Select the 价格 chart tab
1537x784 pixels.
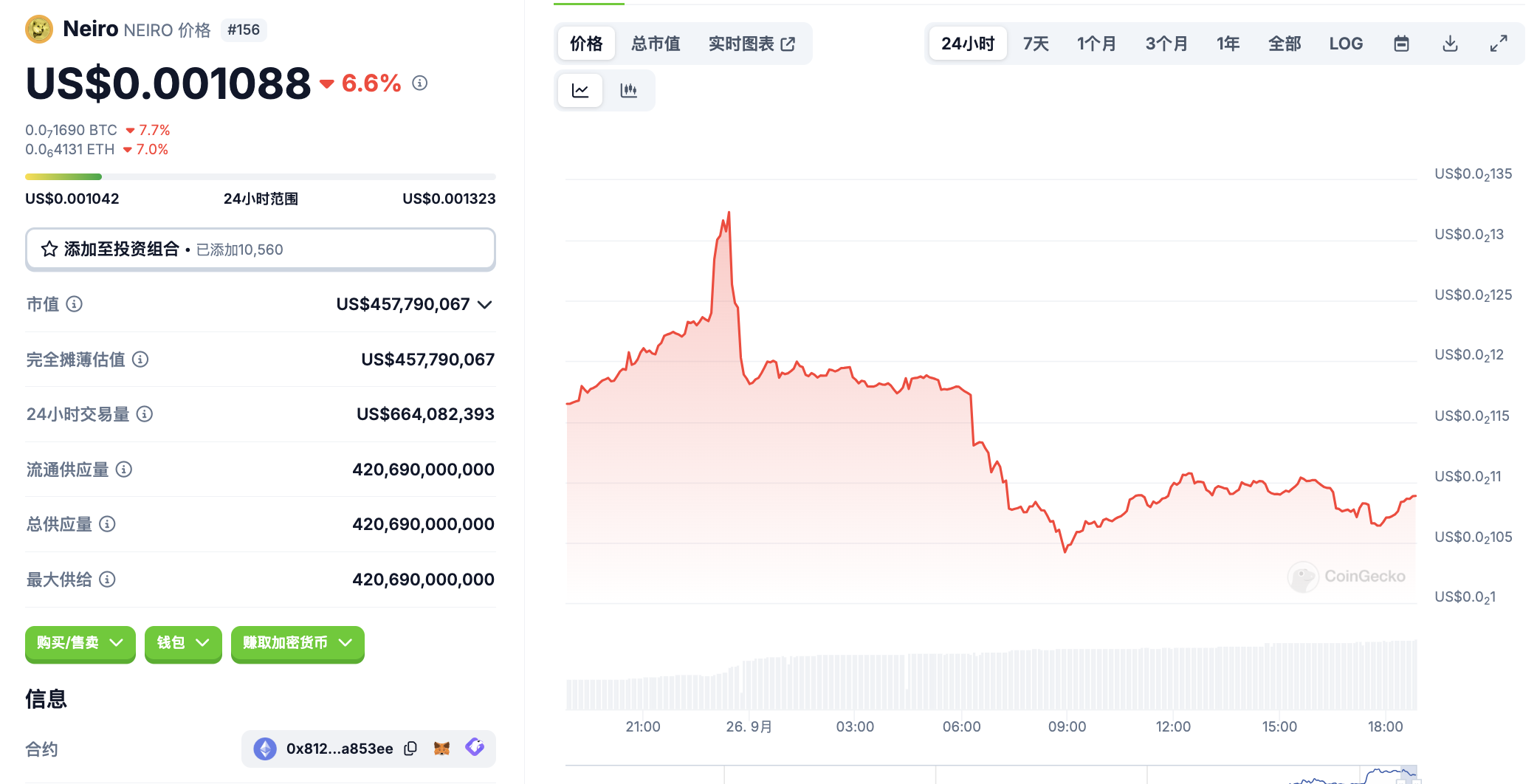tap(586, 44)
